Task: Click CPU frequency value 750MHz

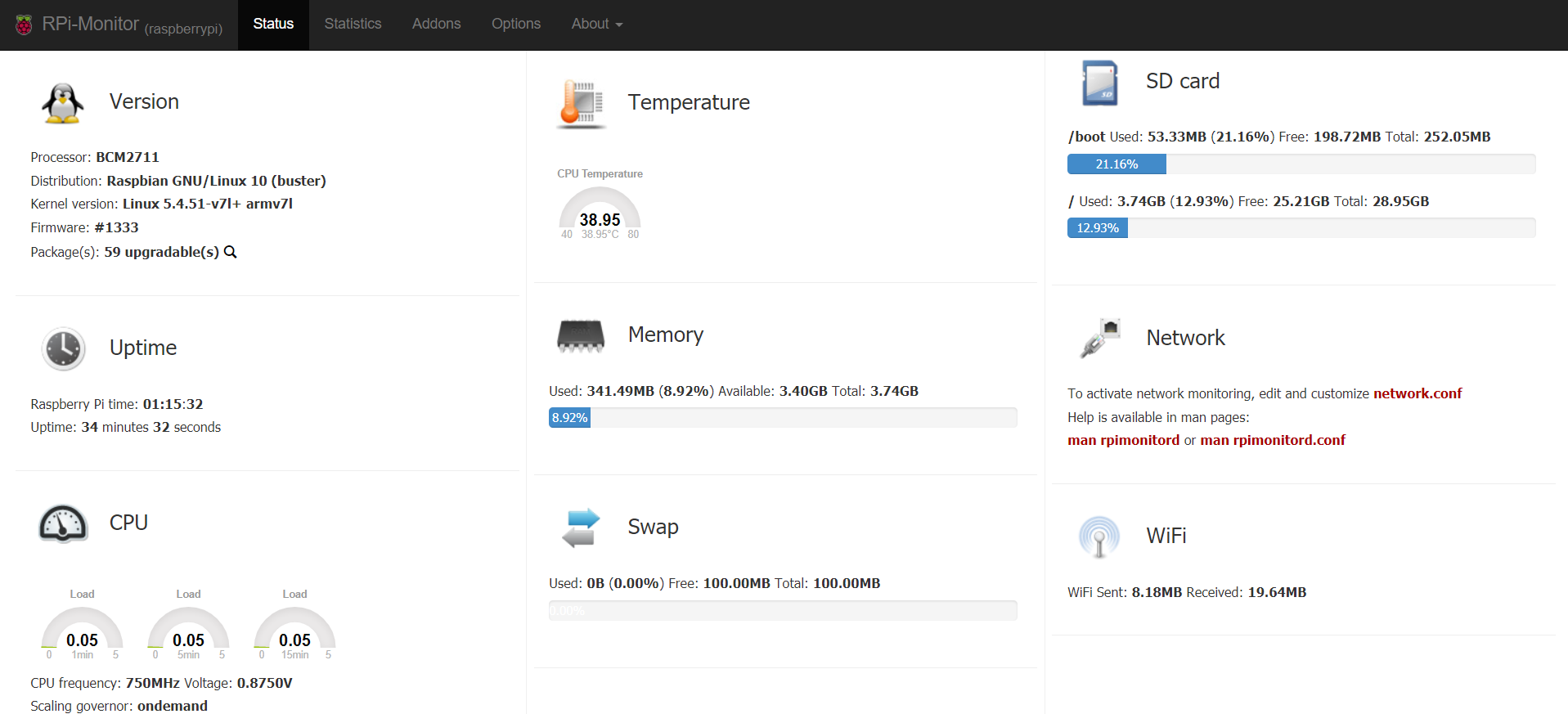Action: click(x=152, y=683)
